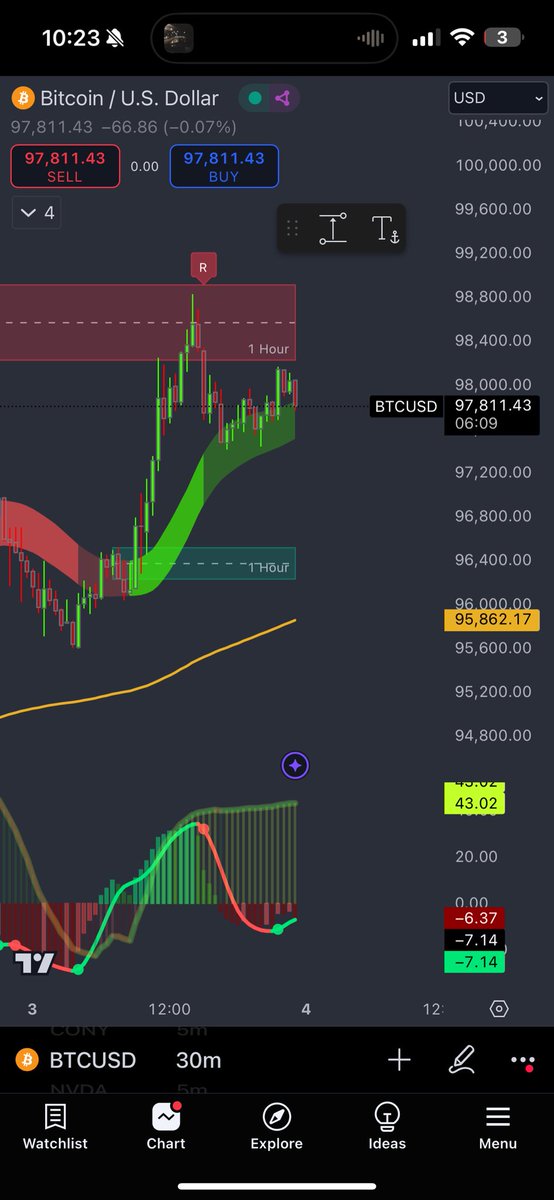Image resolution: width=554 pixels, height=1200 pixels.
Task: Tap the blue BUY 97,811.43 button
Action: [224, 166]
